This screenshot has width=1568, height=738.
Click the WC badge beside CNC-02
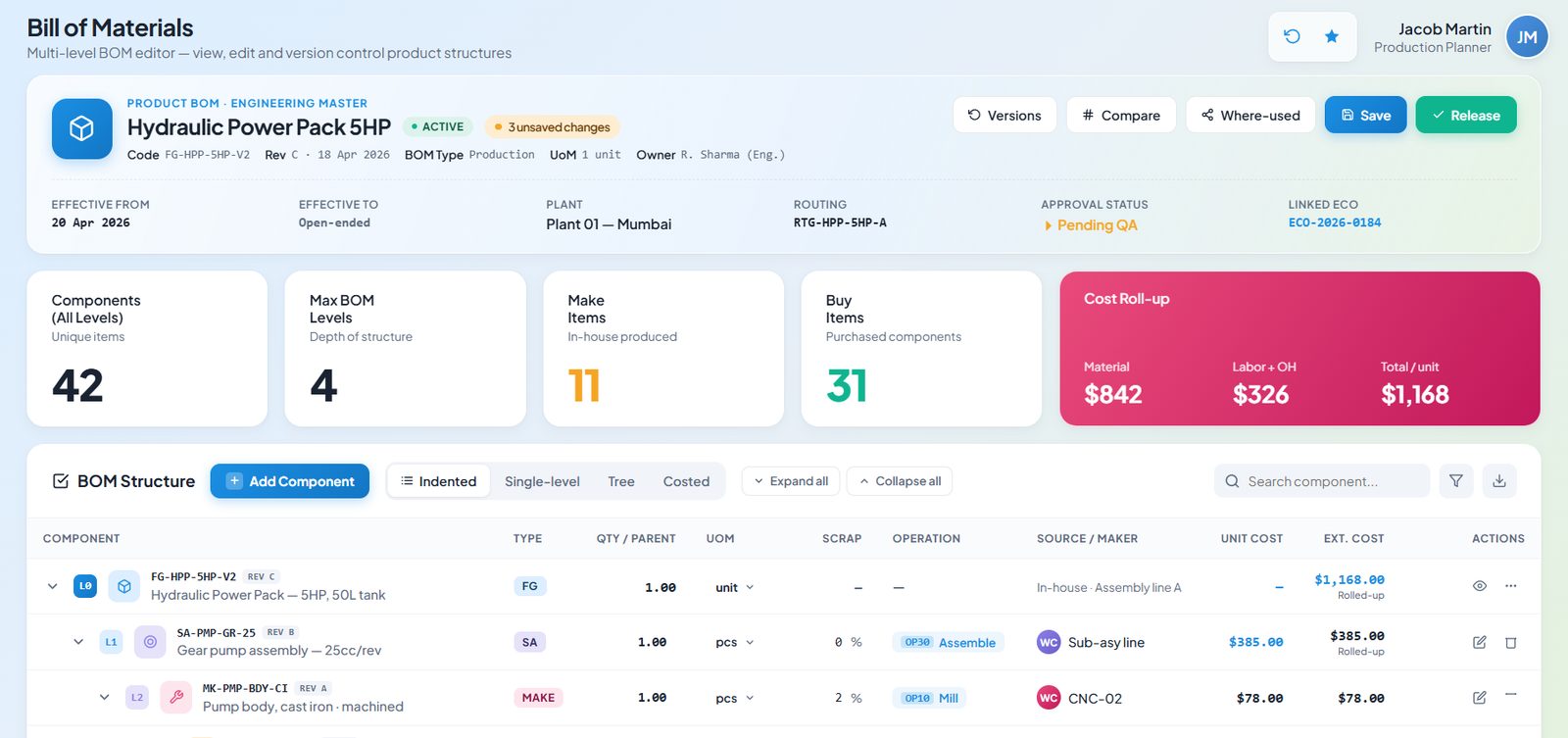click(1049, 698)
